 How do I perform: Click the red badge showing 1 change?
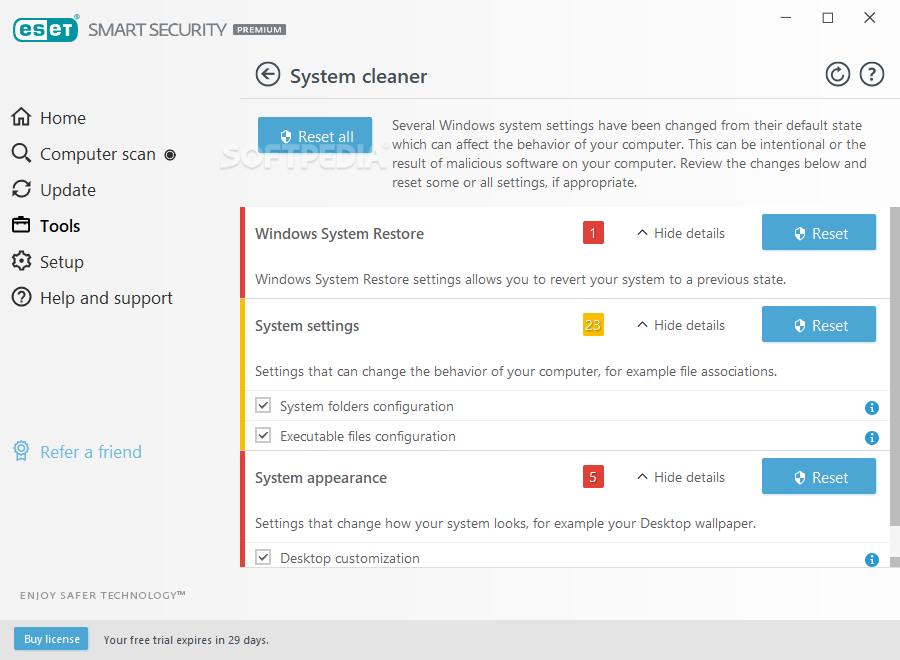tap(593, 233)
